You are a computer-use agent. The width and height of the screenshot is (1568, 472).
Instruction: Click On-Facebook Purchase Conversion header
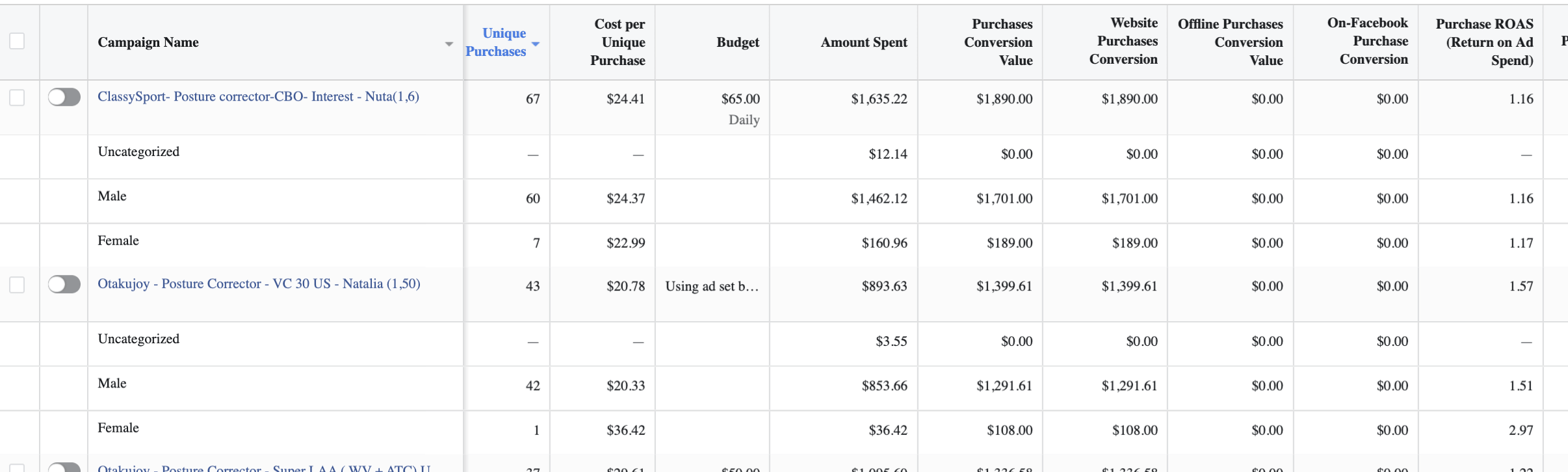1367,41
